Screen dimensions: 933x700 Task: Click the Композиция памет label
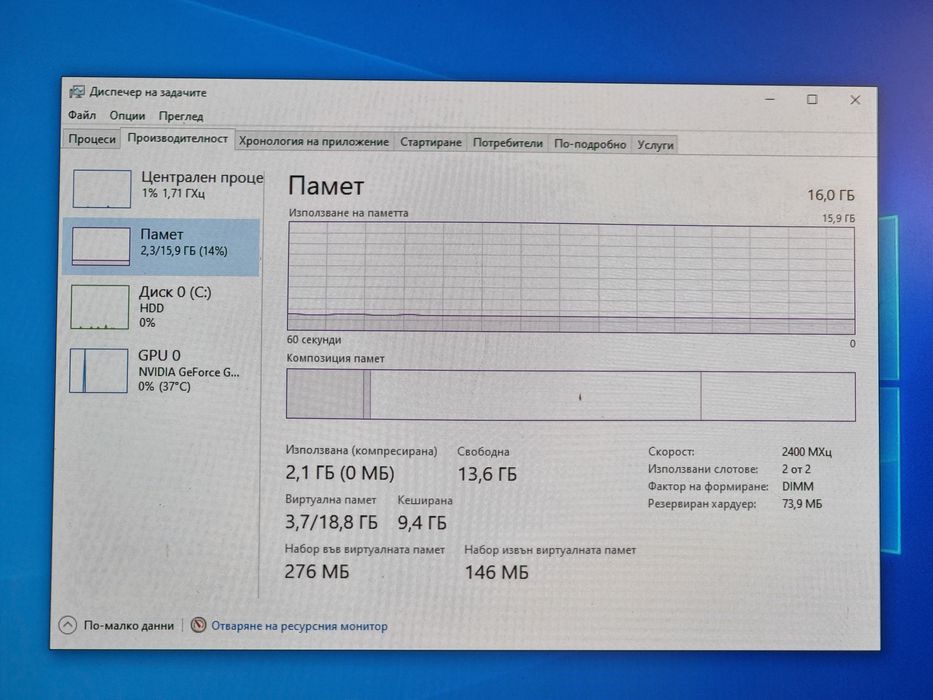(336, 358)
